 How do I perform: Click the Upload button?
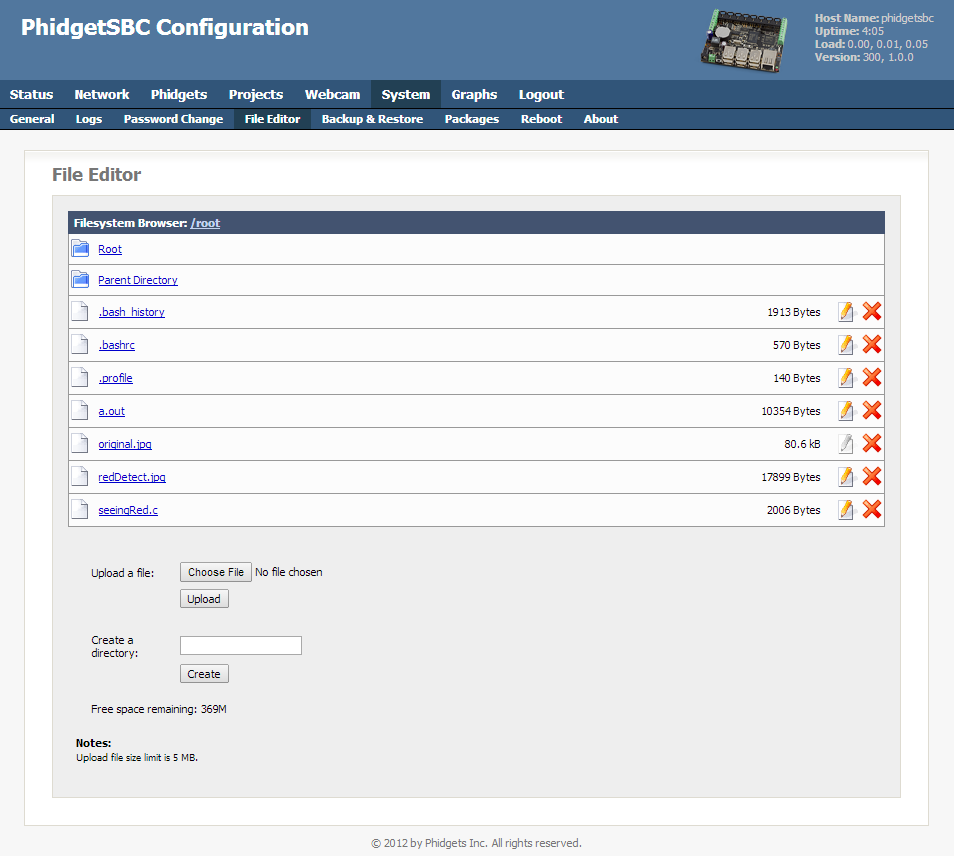pyautogui.click(x=204, y=599)
